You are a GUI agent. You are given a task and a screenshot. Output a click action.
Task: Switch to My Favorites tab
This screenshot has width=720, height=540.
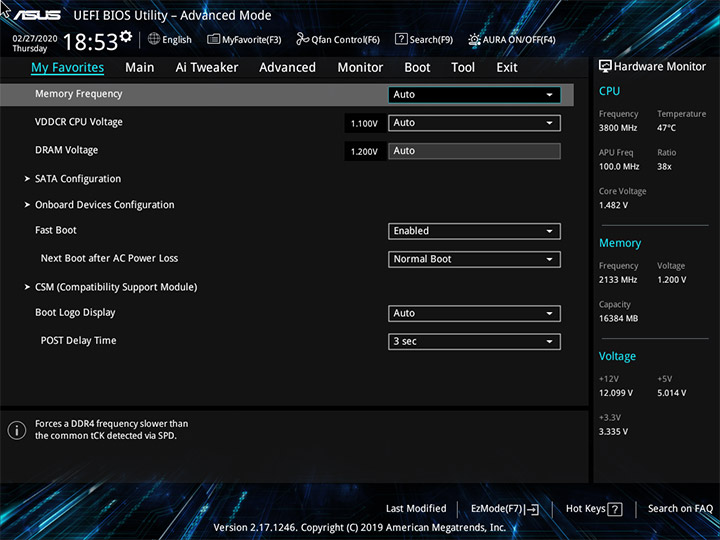(68, 68)
